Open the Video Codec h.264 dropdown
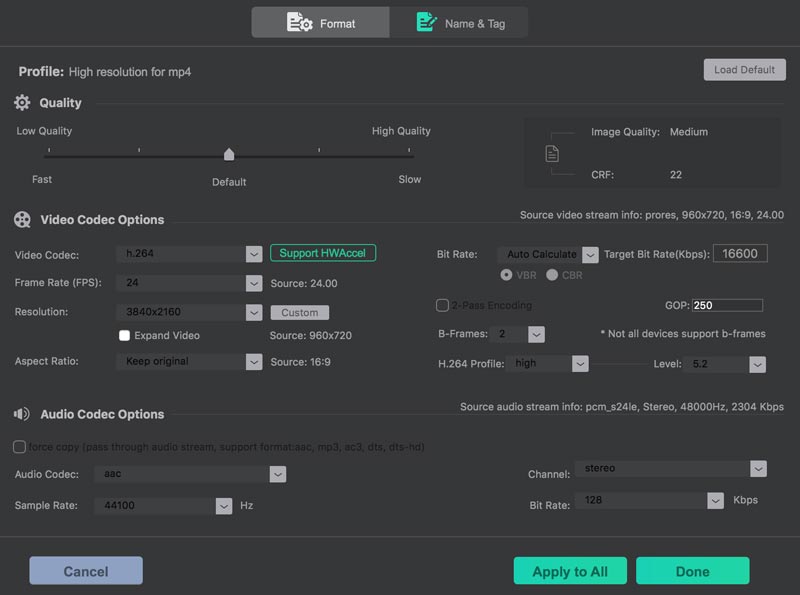 coord(189,254)
